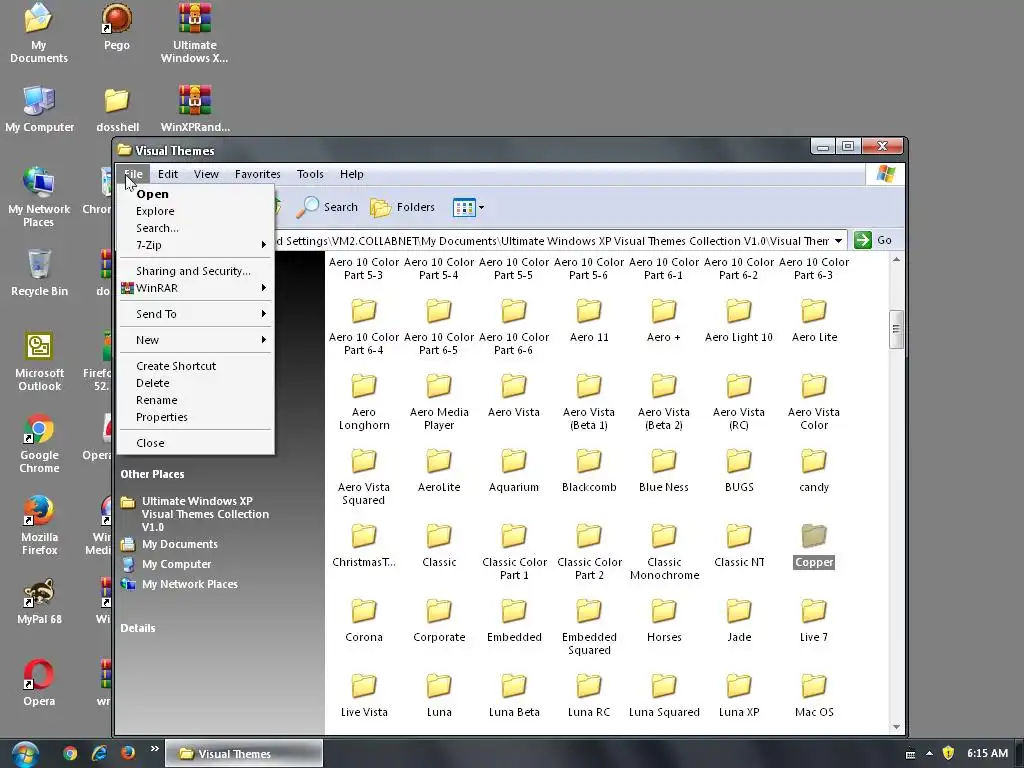The width and height of the screenshot is (1024, 768).
Task: Click the security shield tray icon
Action: click(x=948, y=753)
